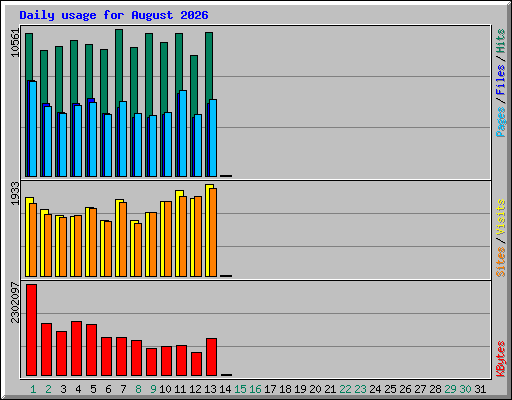The height and width of the screenshot is (400, 512).
Task: Click the KBytes legend label
Action: point(501,359)
